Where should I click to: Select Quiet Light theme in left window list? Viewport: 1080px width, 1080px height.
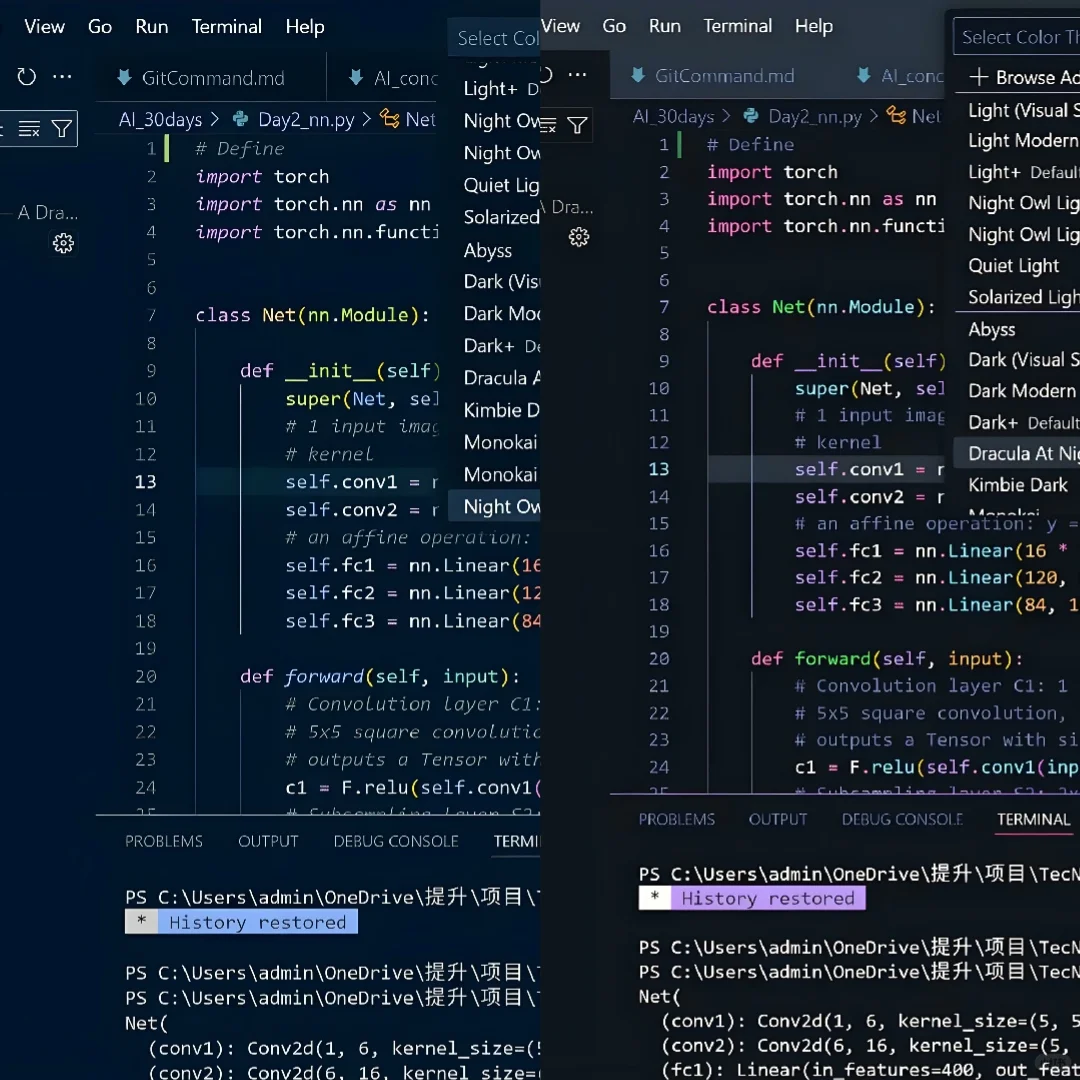click(495, 185)
